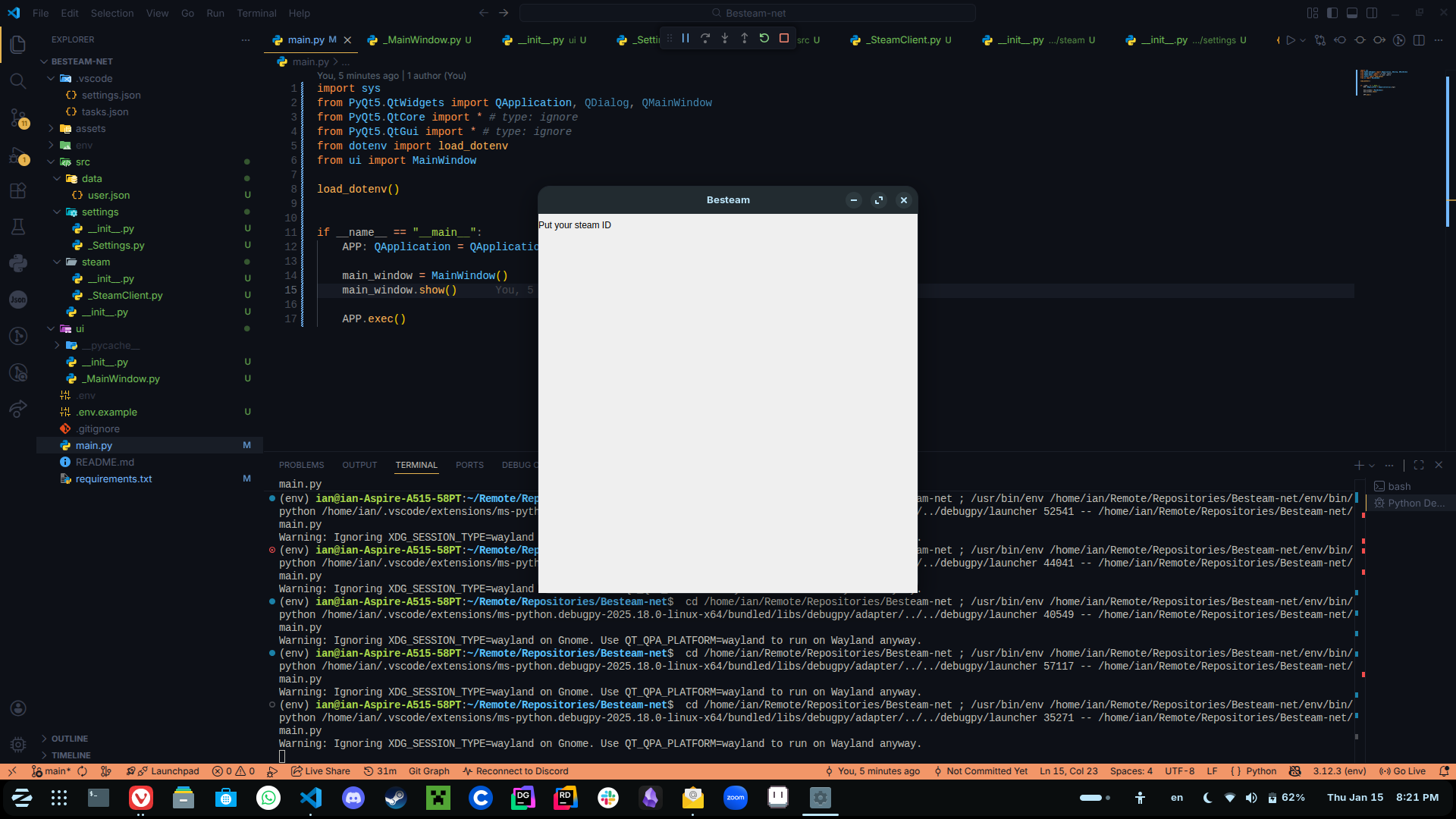Image resolution: width=1456 pixels, height=819 pixels.
Task: Expand the assets folder
Action: coord(90,128)
